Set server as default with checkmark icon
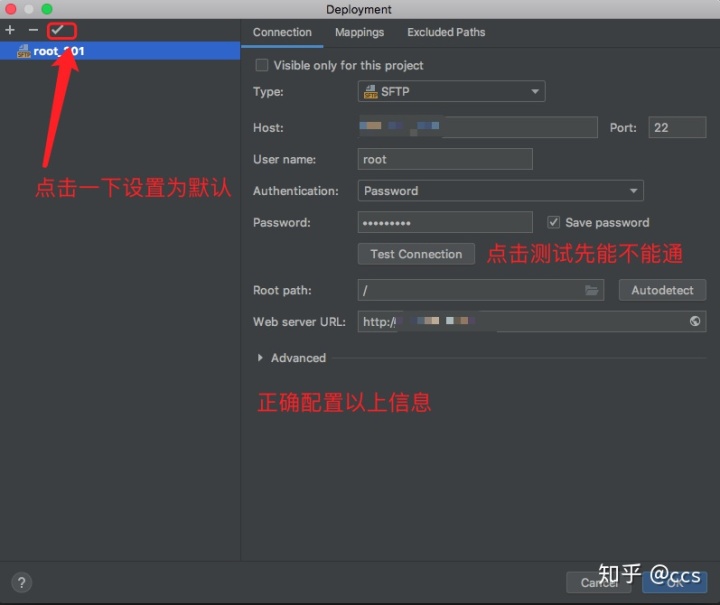The height and width of the screenshot is (605, 720). 58,30
